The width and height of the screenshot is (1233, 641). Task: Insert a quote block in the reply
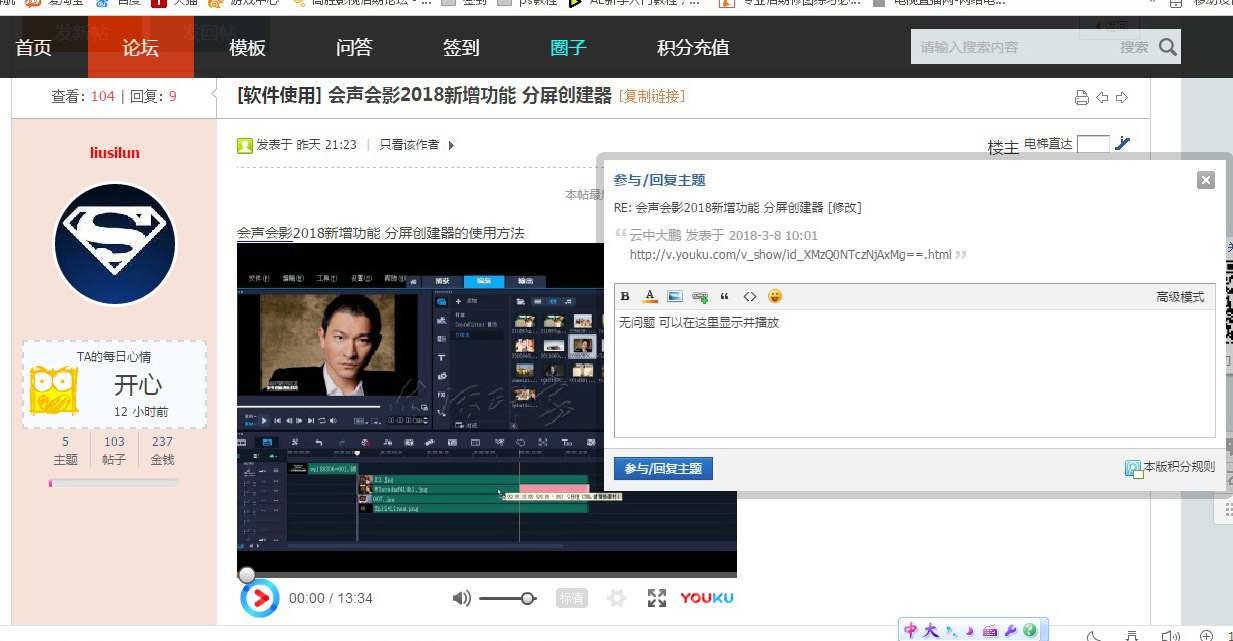click(x=725, y=296)
